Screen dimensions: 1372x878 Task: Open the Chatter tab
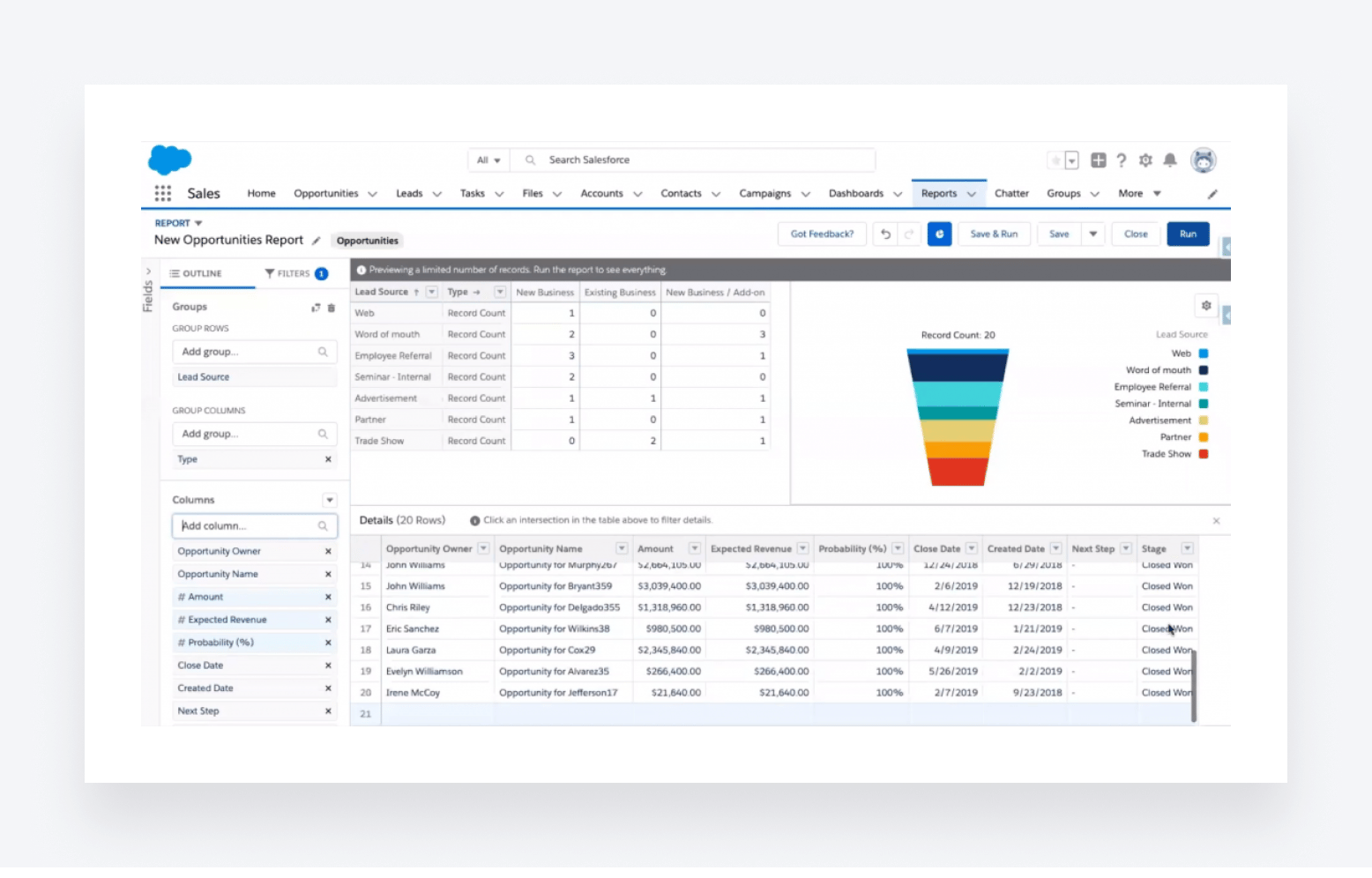(1011, 194)
